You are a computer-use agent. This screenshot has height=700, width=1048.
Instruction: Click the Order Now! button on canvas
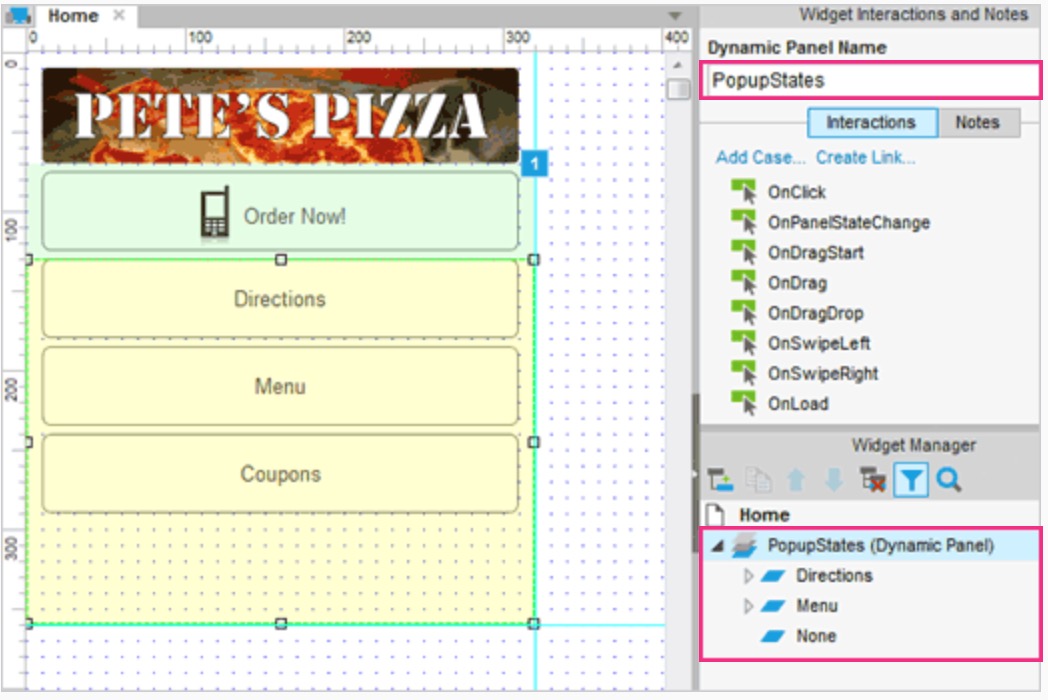280,211
